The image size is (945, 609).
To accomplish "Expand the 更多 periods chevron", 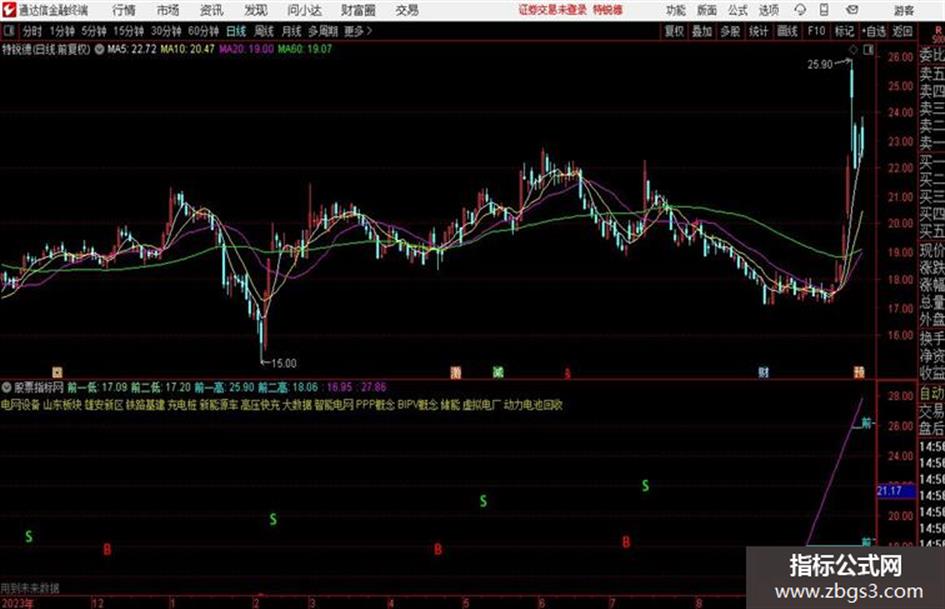I will pyautogui.click(x=358, y=31).
